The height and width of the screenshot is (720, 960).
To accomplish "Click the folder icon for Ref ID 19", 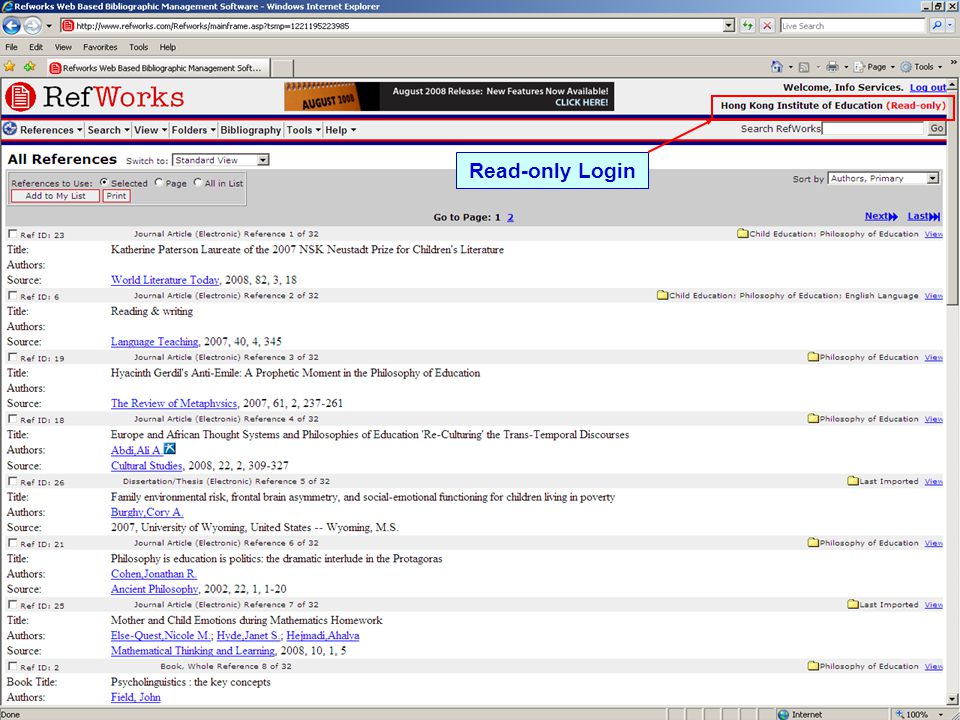I will (813, 357).
